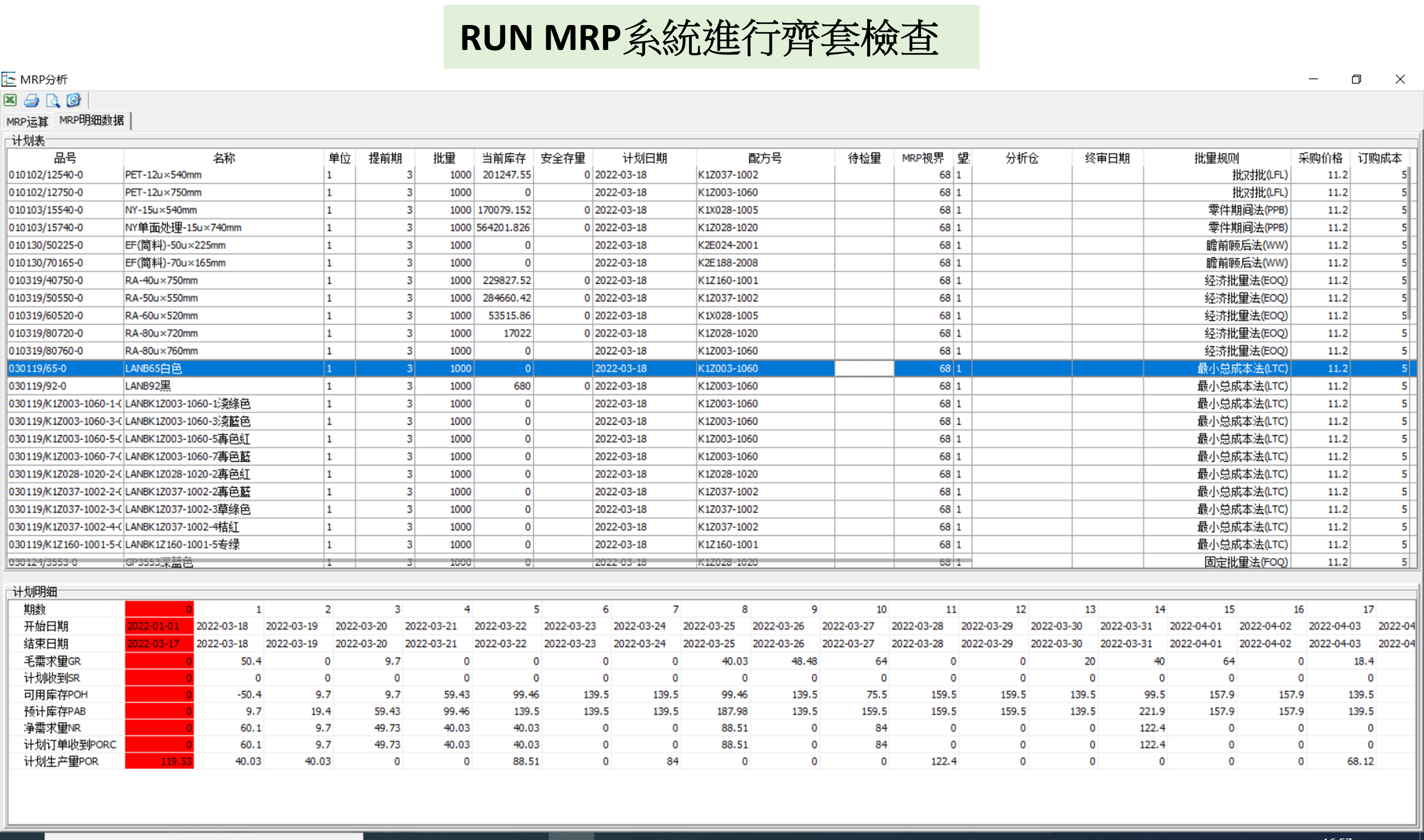The image size is (1424, 840).
Task: Click the refresh data toolbar icon
Action: [x=74, y=101]
